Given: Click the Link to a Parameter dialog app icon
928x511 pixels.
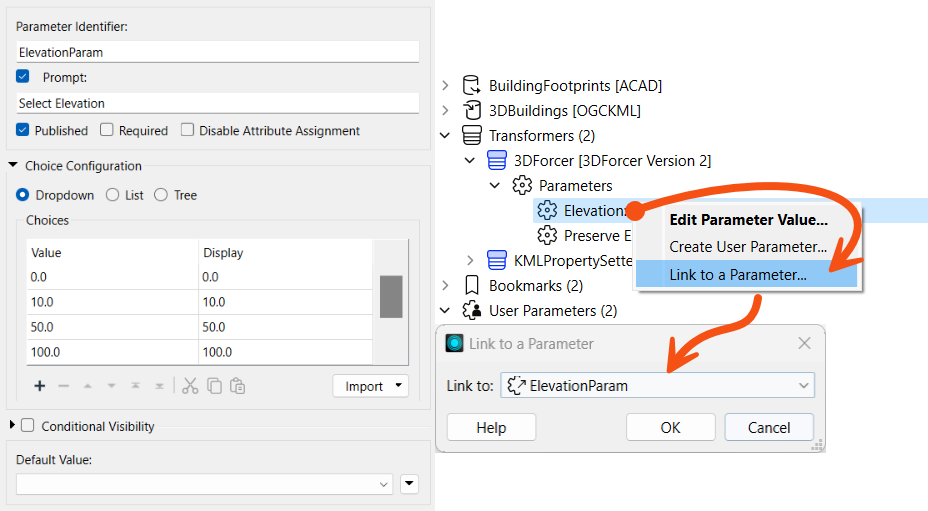Looking at the screenshot, I should [x=455, y=343].
